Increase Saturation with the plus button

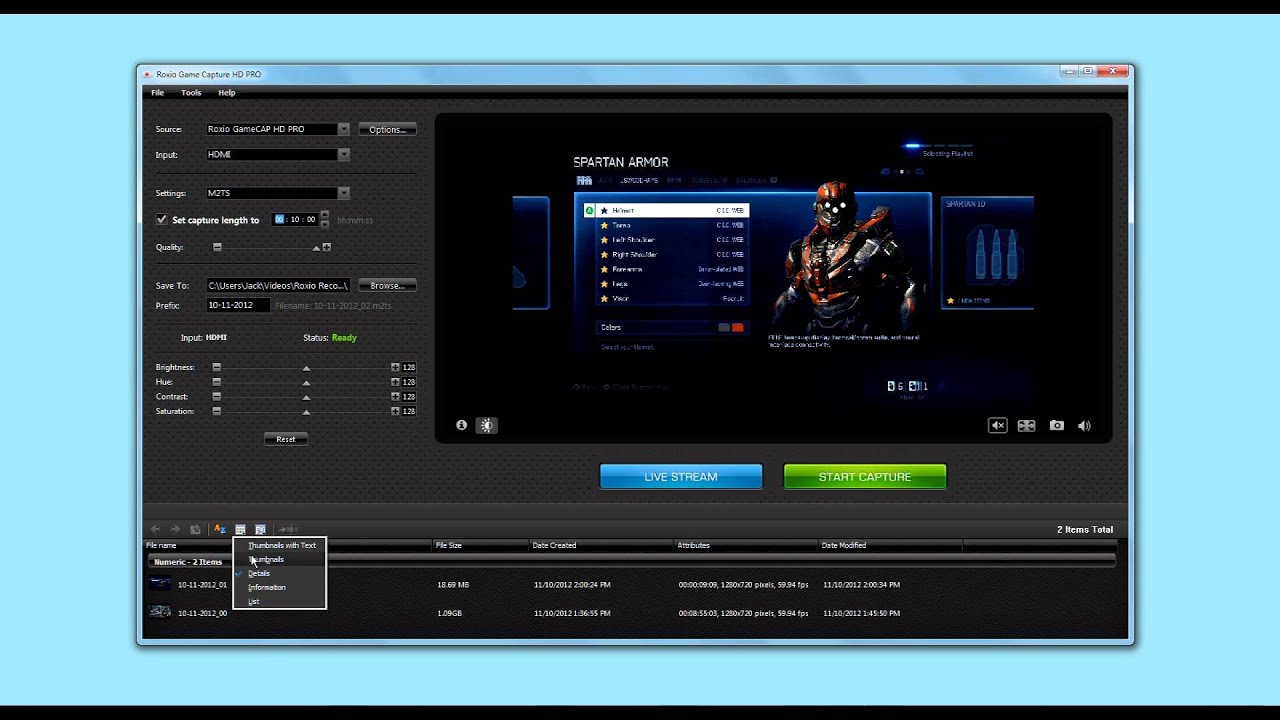(x=395, y=411)
